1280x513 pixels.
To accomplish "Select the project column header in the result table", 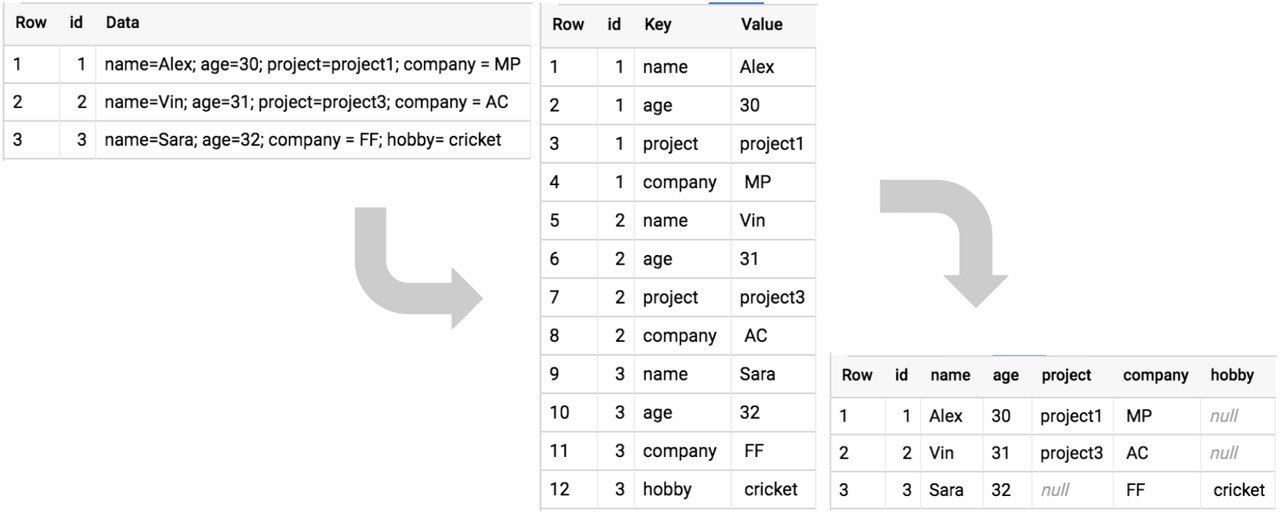I will point(1066,375).
